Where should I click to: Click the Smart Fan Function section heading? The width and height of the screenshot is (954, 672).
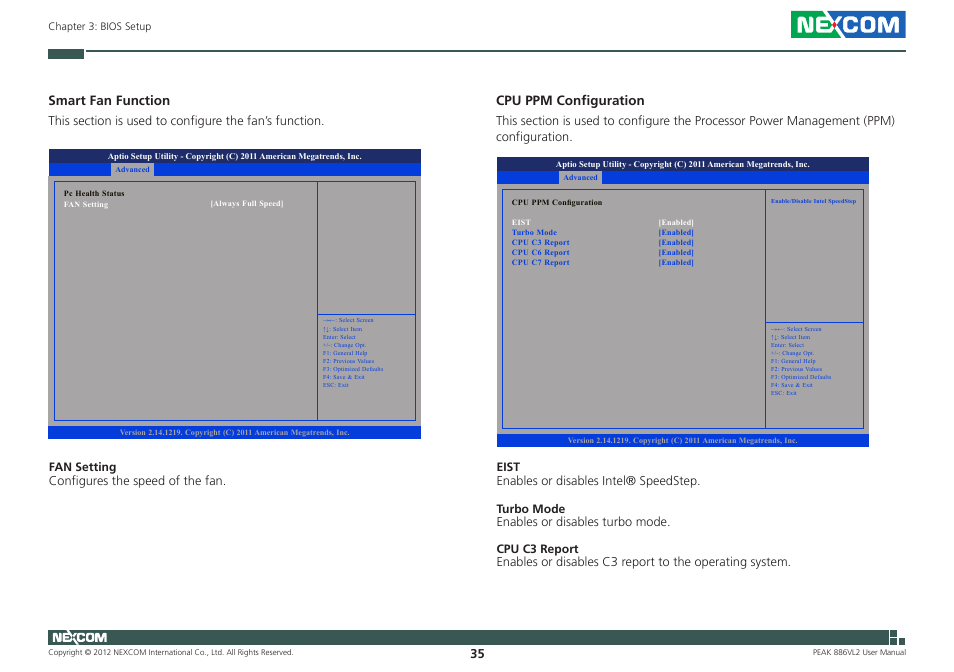pos(109,100)
